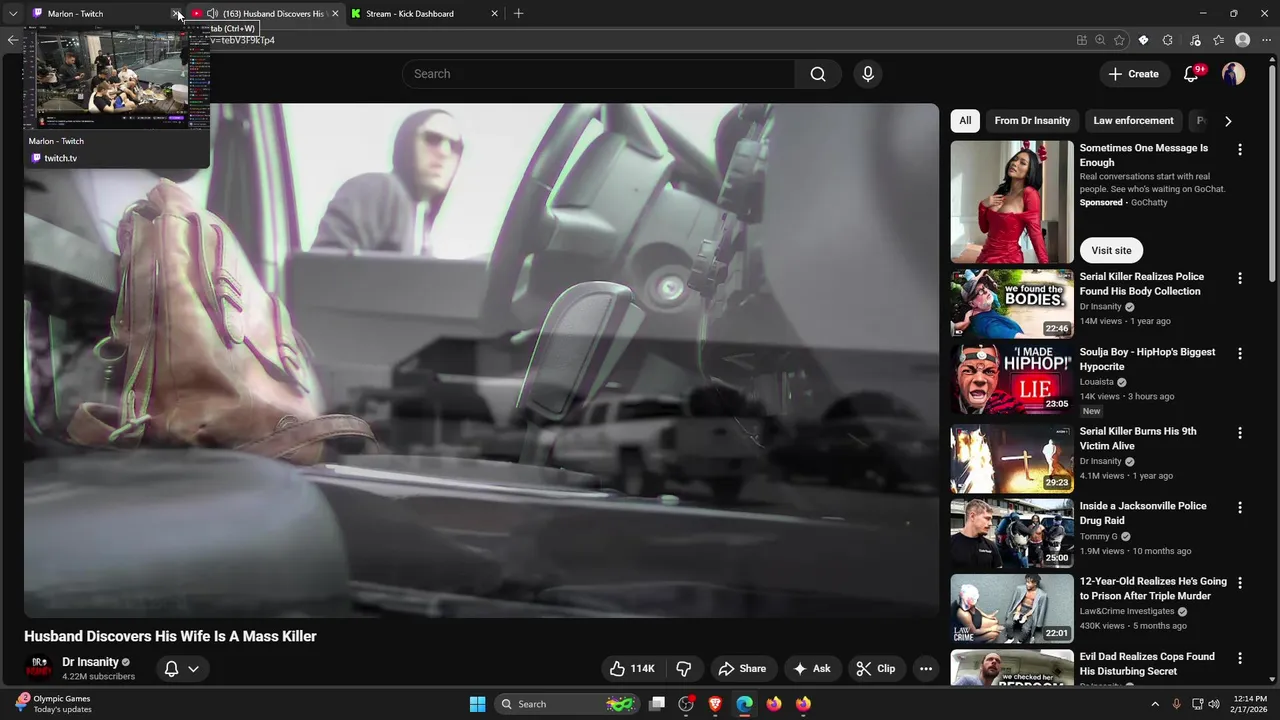The height and width of the screenshot is (720, 1280).
Task: Mute the YouTube tab via speaker icon
Action: (212, 14)
